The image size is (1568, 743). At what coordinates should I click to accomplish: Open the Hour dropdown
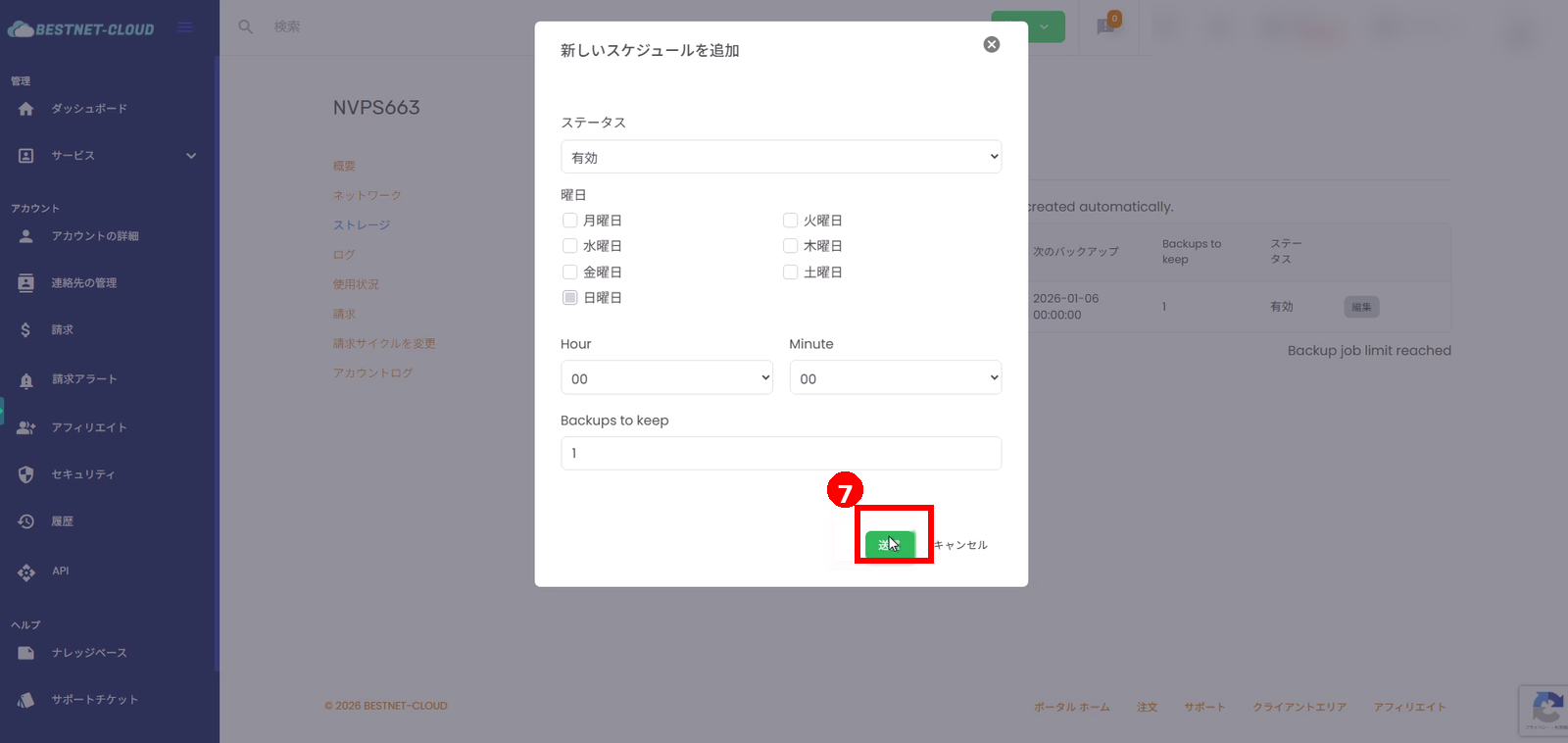[x=666, y=378]
